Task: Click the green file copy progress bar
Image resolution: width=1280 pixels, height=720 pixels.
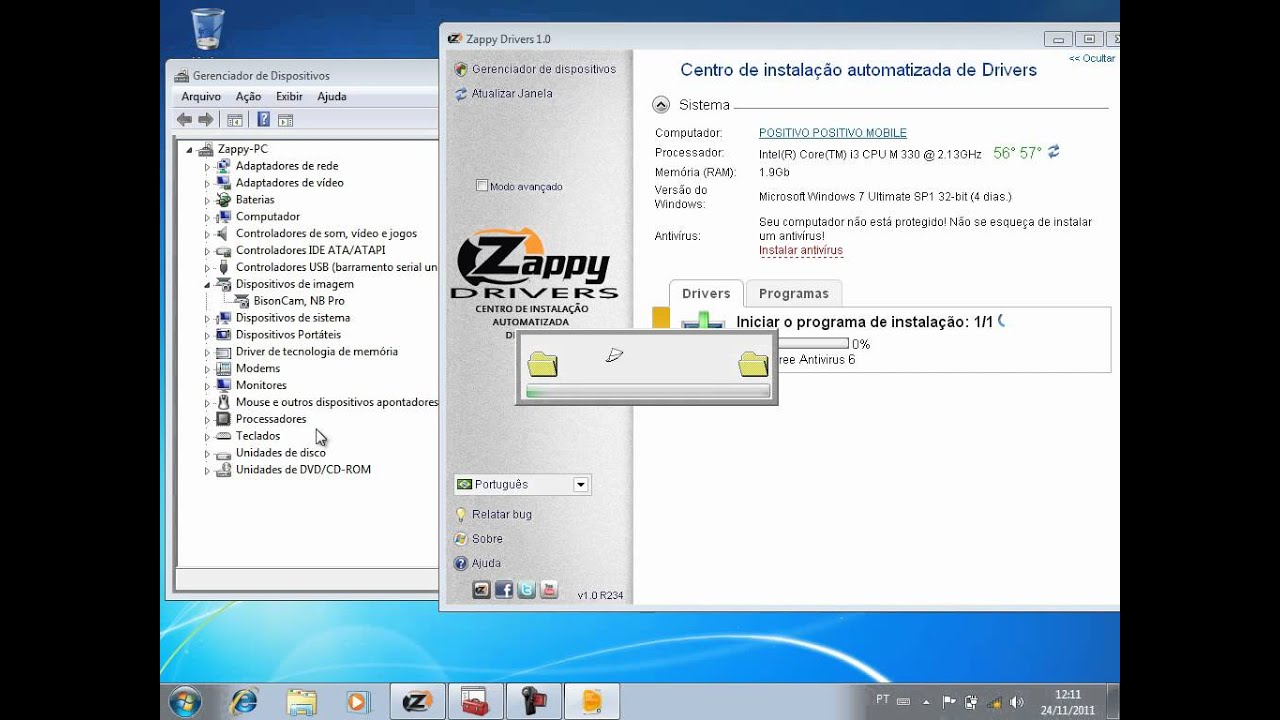Action: pos(647,392)
